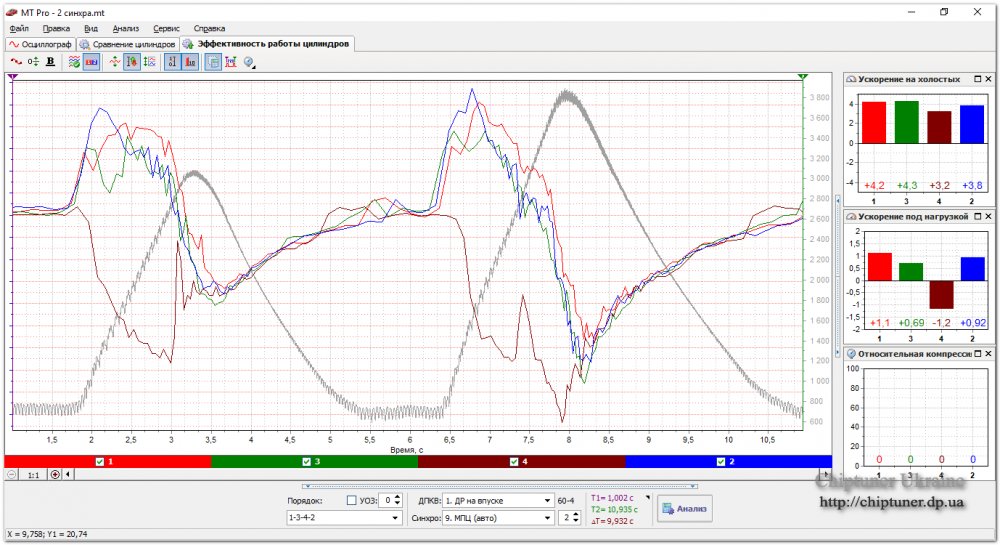Click the right scroll arrow below the graph
This screenshot has height=545, width=1000.
pyautogui.click(x=827, y=474)
